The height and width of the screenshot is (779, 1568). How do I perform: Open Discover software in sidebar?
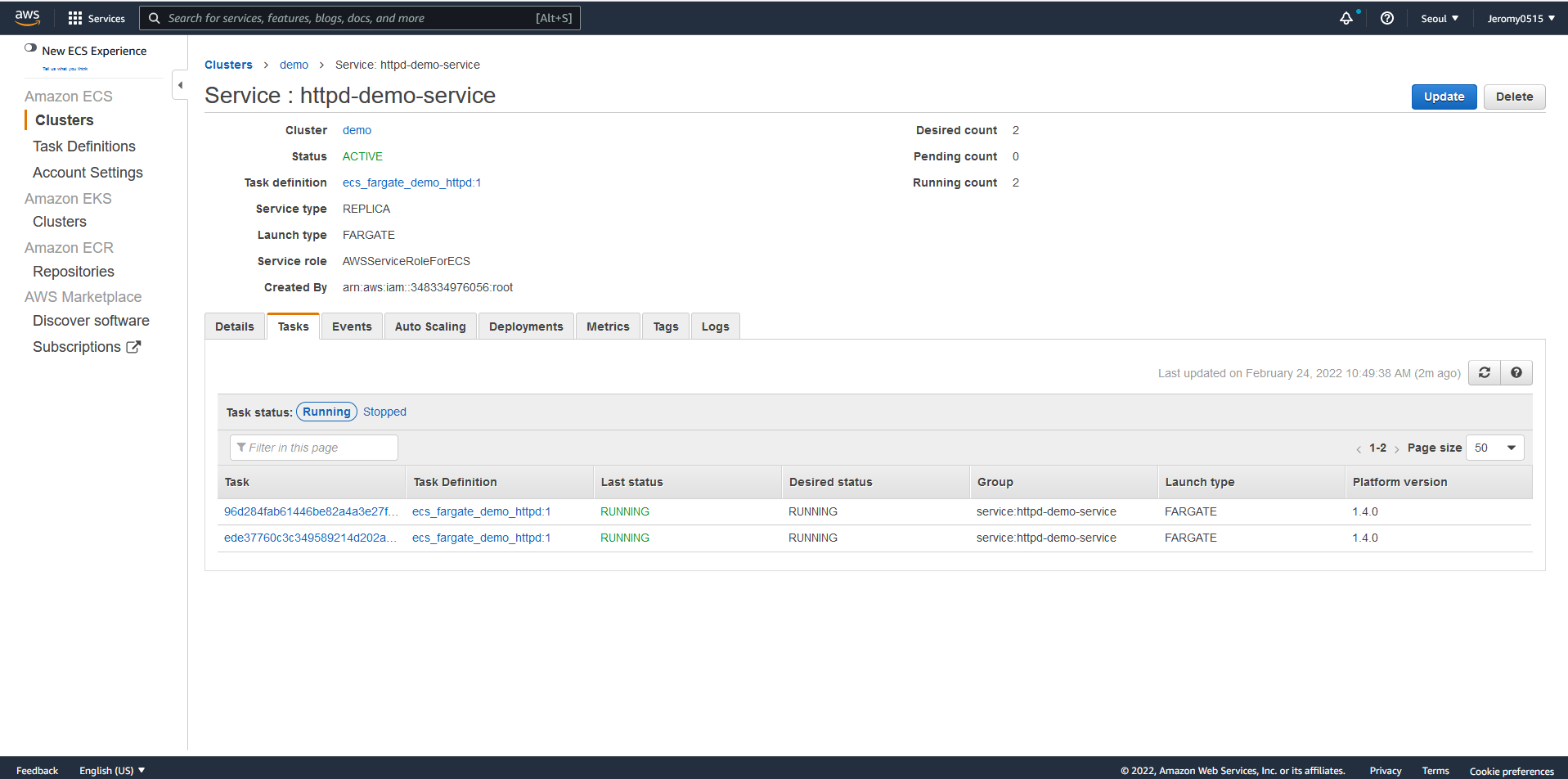coord(91,321)
